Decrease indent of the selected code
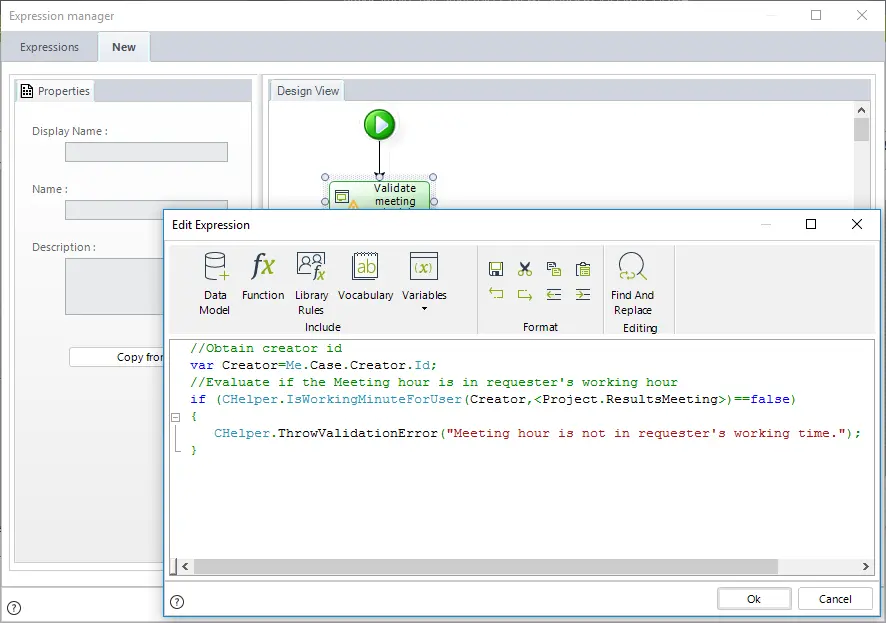The width and height of the screenshot is (886, 623). tap(554, 294)
